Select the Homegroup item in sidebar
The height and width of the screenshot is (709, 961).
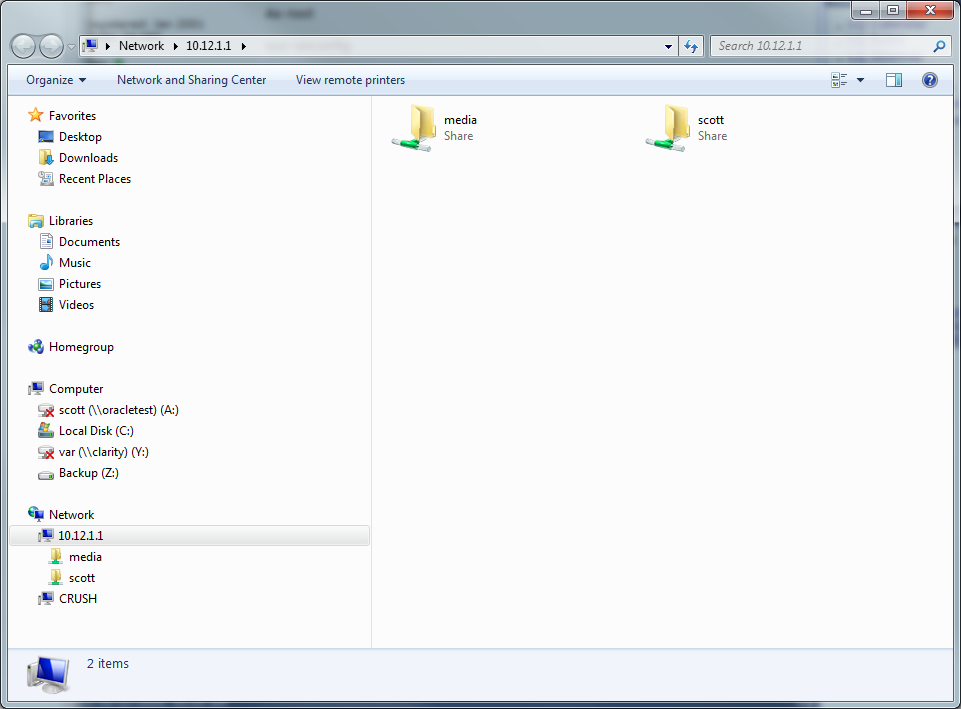80,347
